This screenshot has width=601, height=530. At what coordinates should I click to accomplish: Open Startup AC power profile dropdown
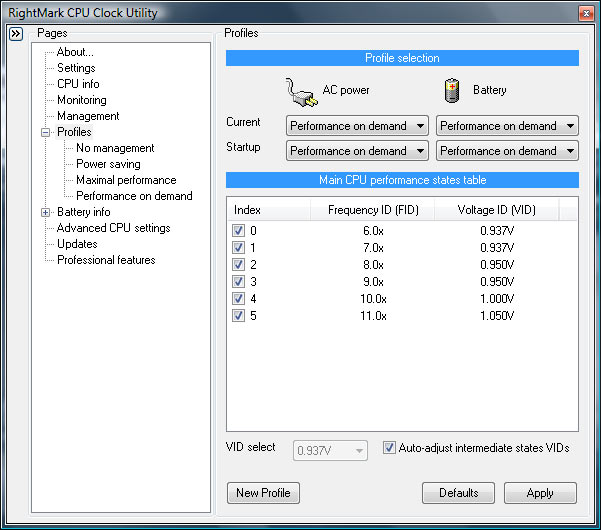pos(357,151)
